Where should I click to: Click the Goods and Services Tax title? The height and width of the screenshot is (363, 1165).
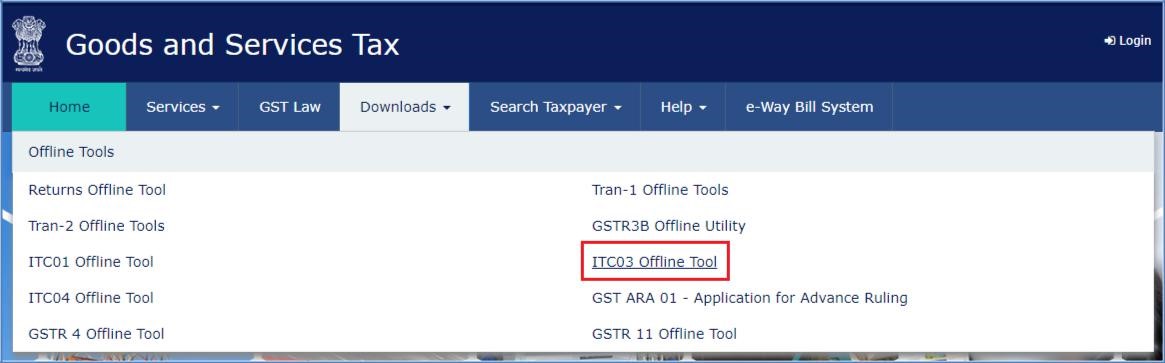tap(233, 45)
